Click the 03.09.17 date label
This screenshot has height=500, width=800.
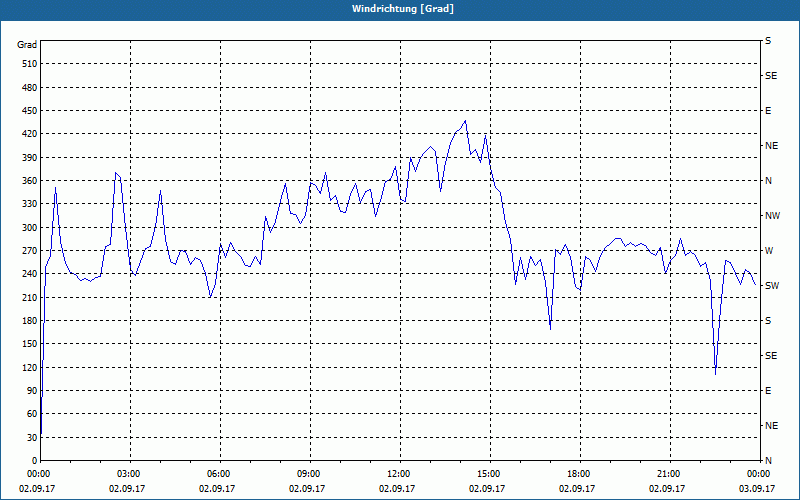click(757, 488)
